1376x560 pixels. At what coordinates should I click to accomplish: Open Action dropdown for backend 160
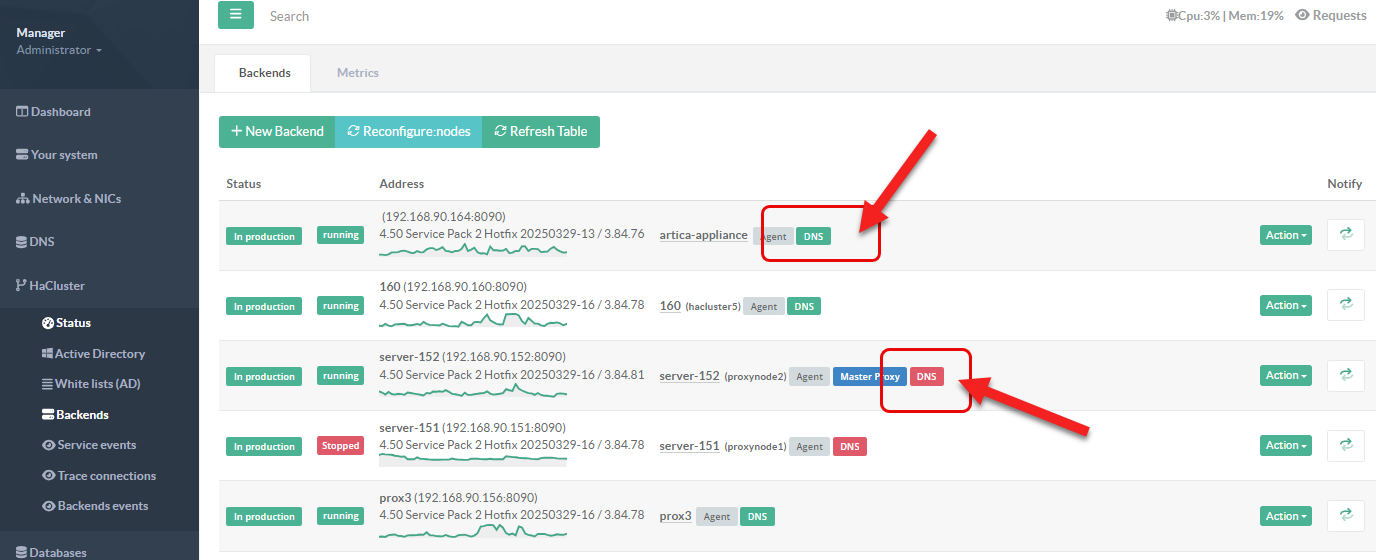(1285, 305)
